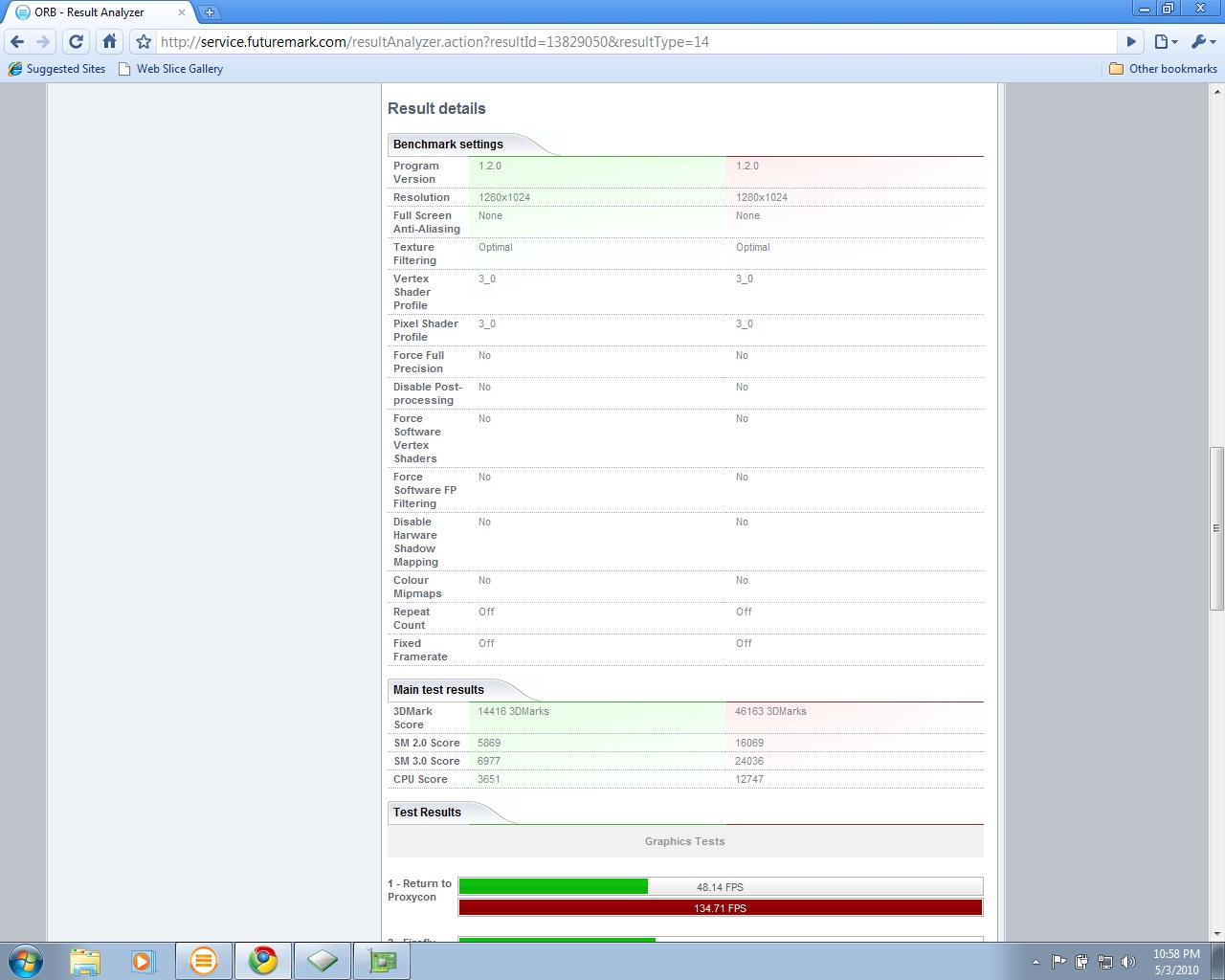Click the Resolution row label

coord(421,198)
